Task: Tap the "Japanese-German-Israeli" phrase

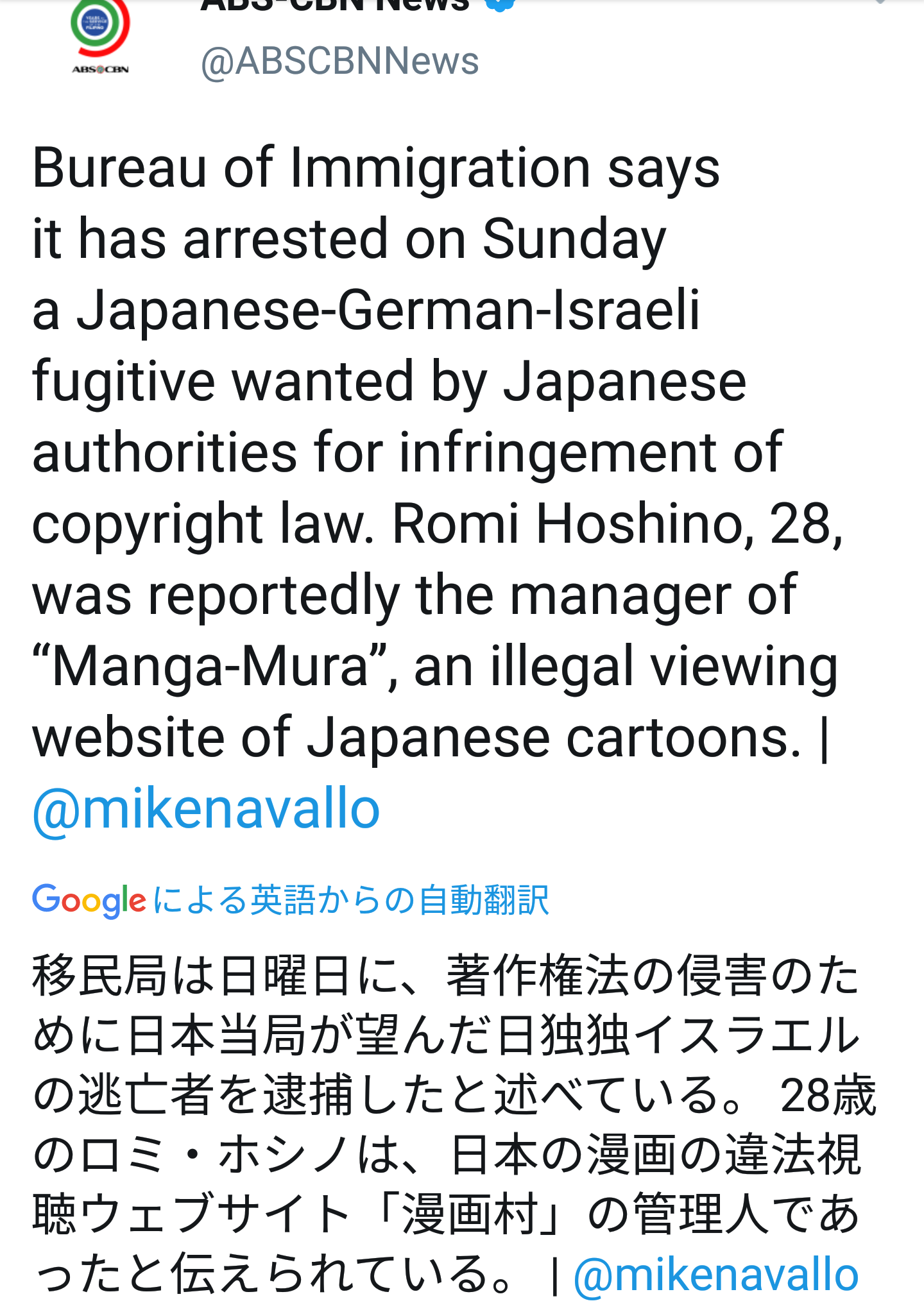Action: coord(388,310)
